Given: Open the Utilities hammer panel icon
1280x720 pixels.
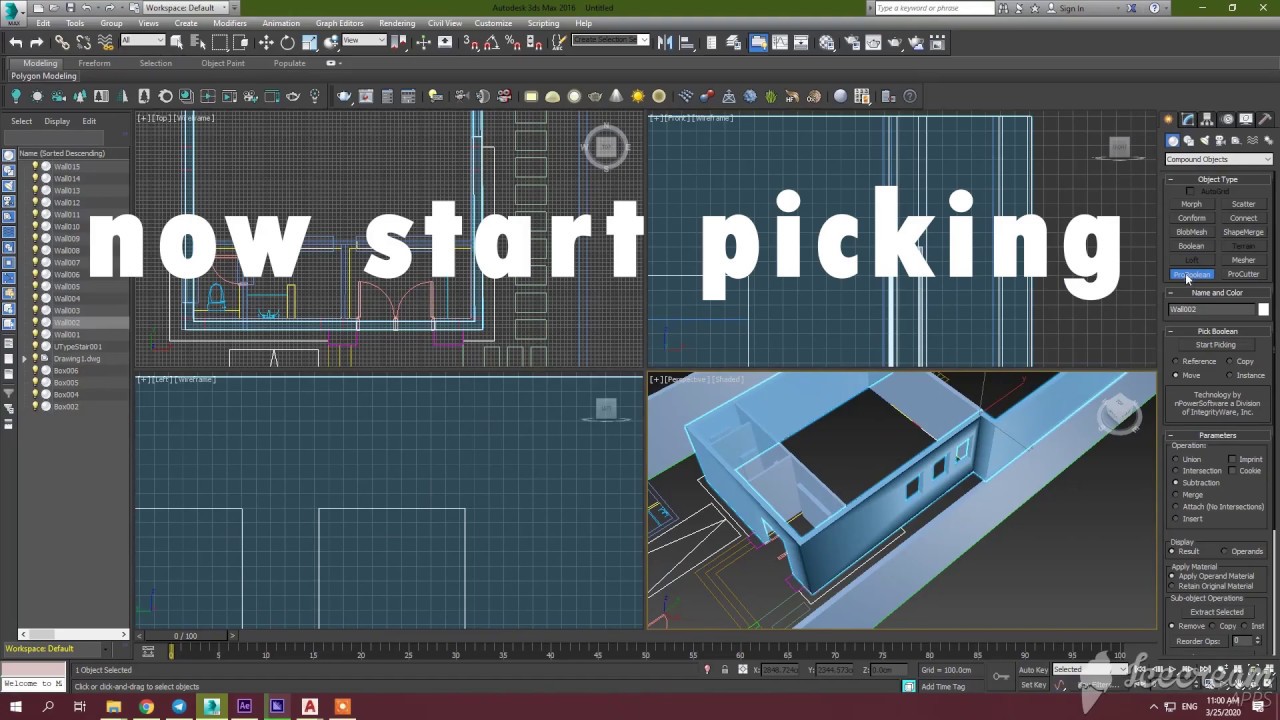Looking at the screenshot, I should tap(1265, 119).
